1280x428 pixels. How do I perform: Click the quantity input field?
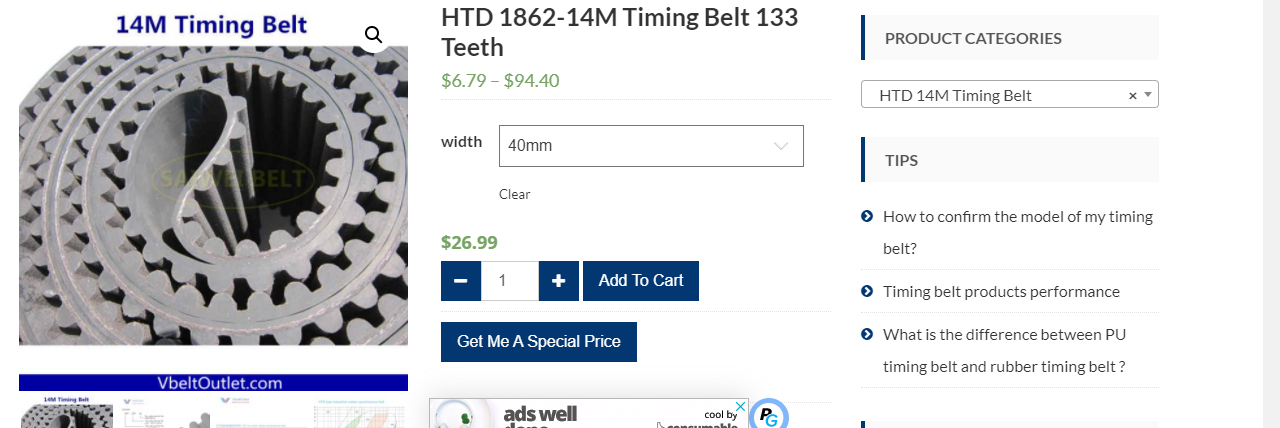coord(510,281)
